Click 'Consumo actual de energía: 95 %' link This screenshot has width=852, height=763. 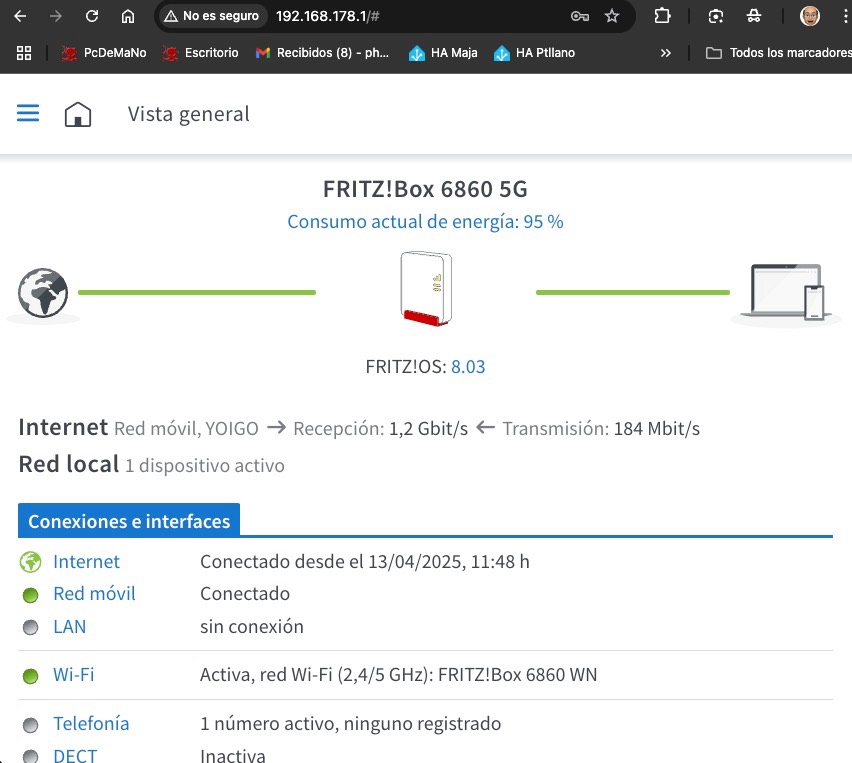pyautogui.click(x=425, y=222)
